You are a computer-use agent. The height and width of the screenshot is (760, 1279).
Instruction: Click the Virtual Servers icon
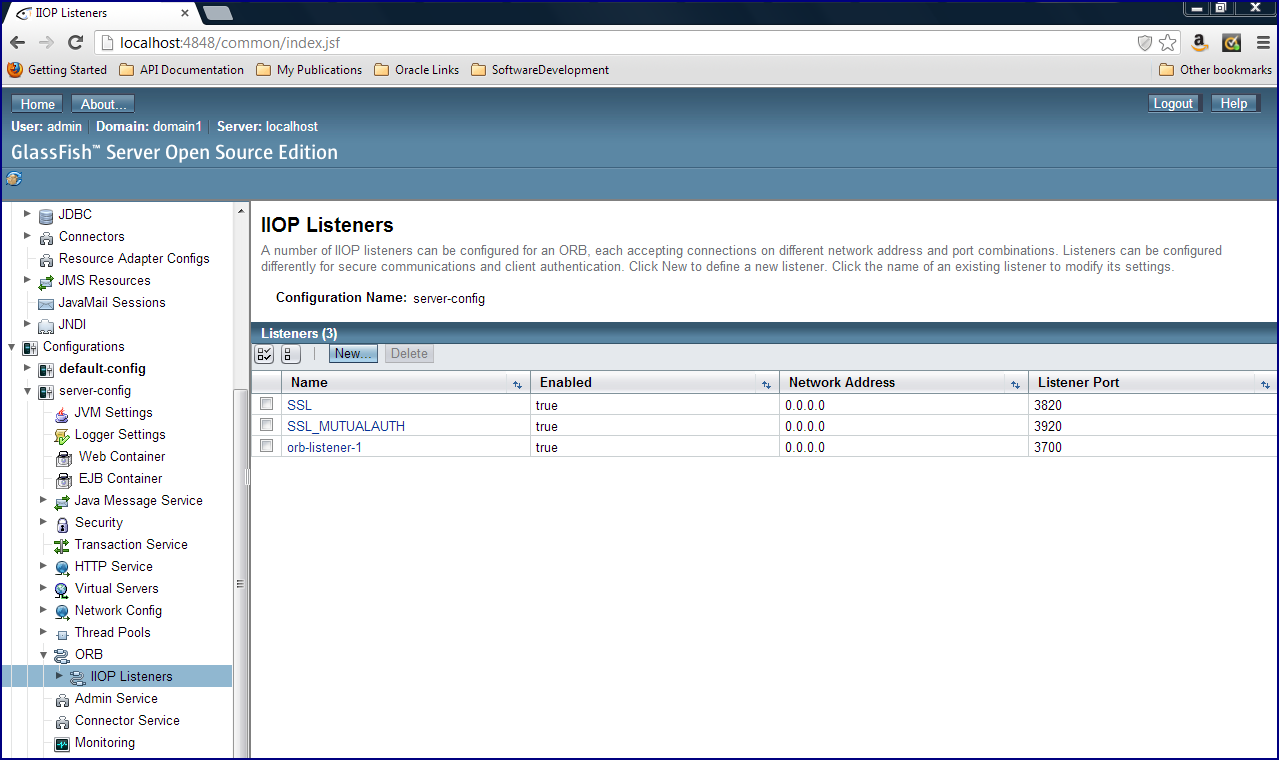coord(62,589)
